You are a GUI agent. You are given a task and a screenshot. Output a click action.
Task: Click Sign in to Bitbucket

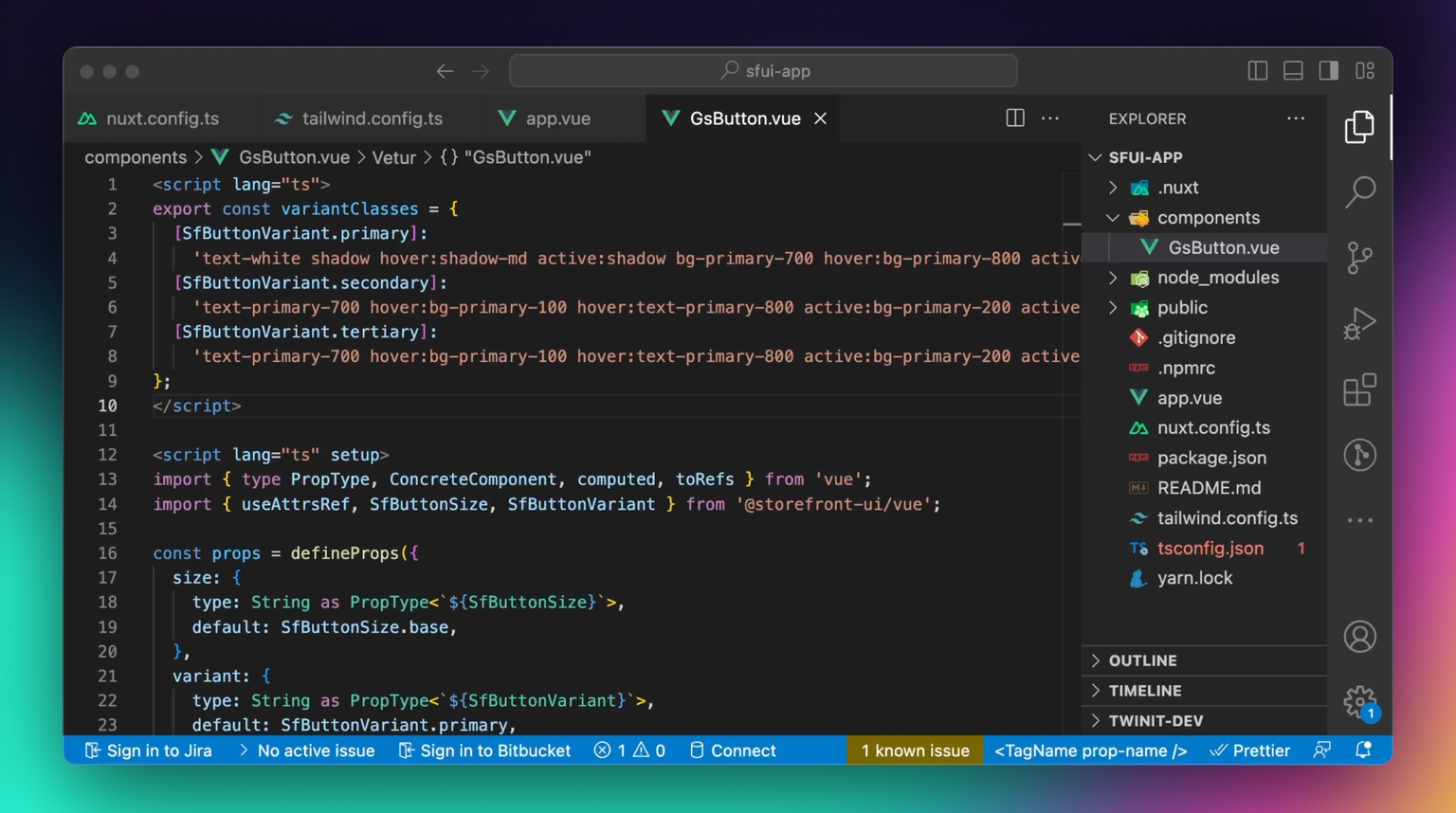click(x=484, y=750)
